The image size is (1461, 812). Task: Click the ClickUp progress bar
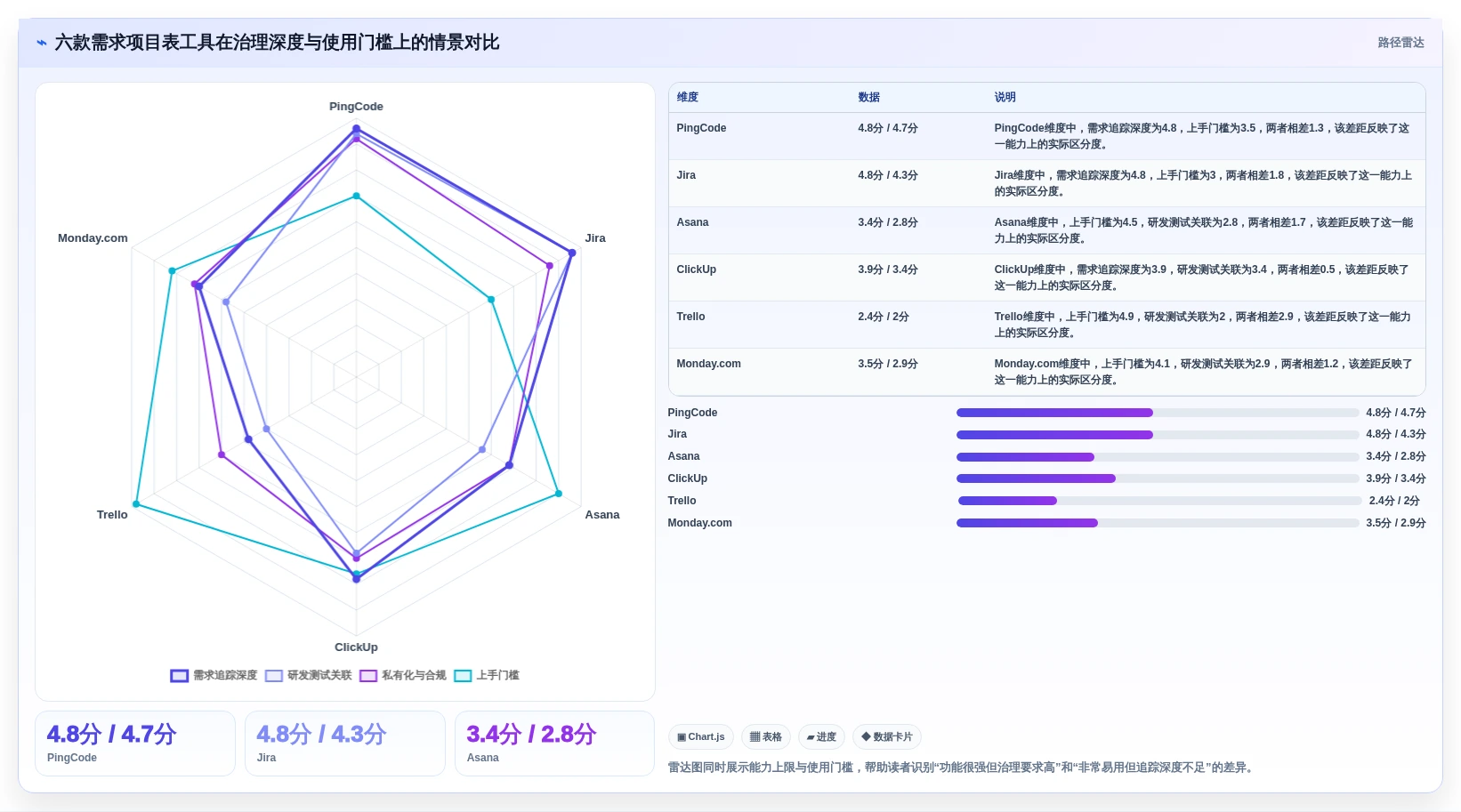[1158, 478]
